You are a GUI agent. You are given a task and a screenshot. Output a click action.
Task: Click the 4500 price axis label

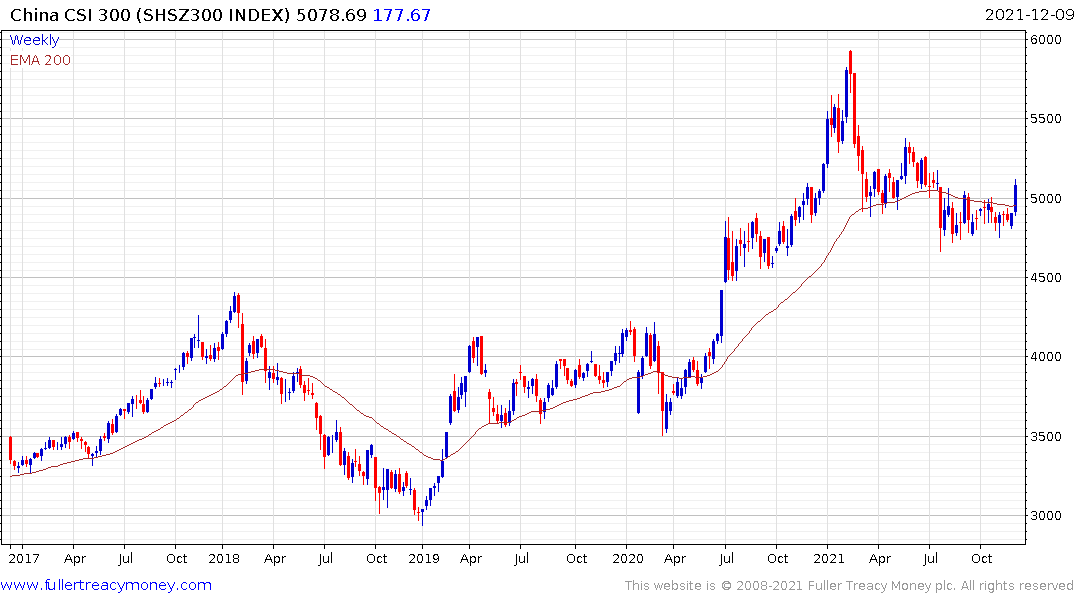click(x=1046, y=278)
